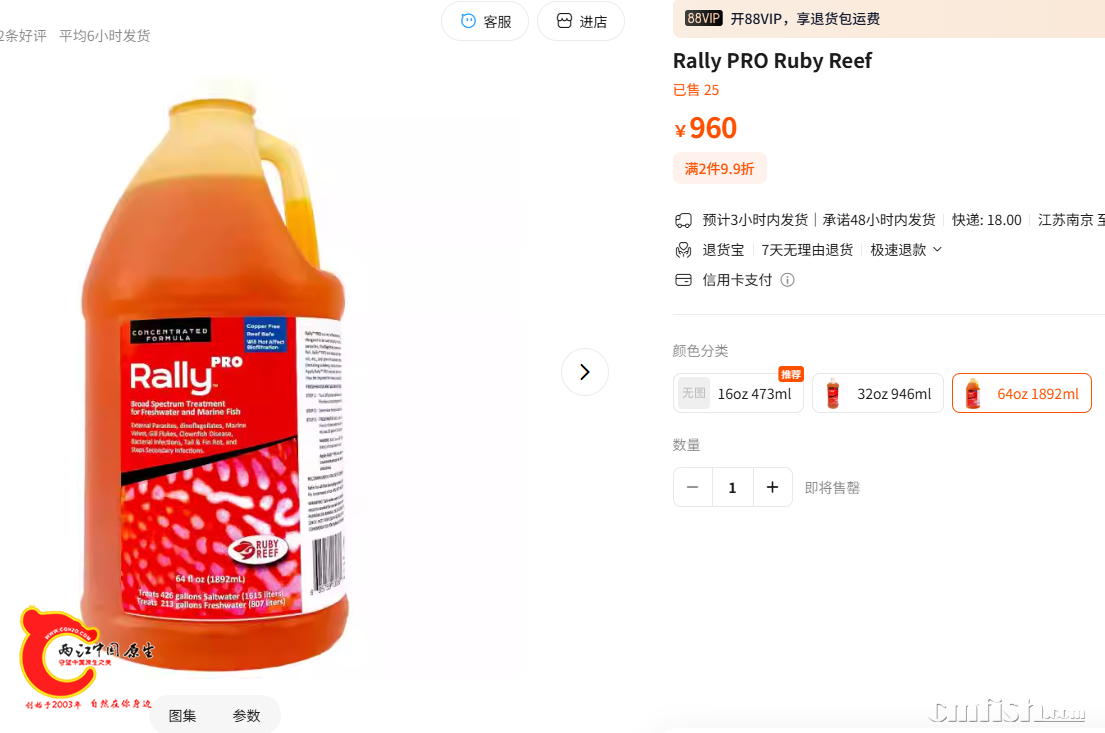Select the 64oz 1892ml option

click(x=1021, y=393)
